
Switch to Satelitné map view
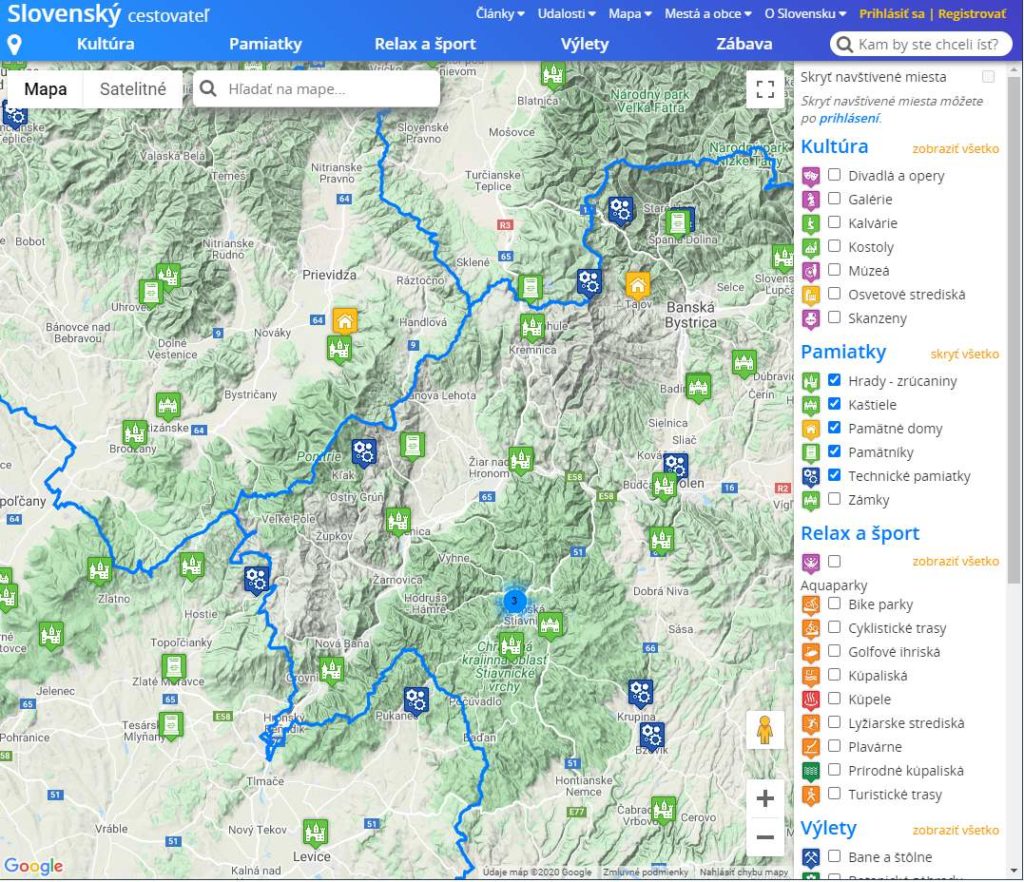[x=133, y=89]
